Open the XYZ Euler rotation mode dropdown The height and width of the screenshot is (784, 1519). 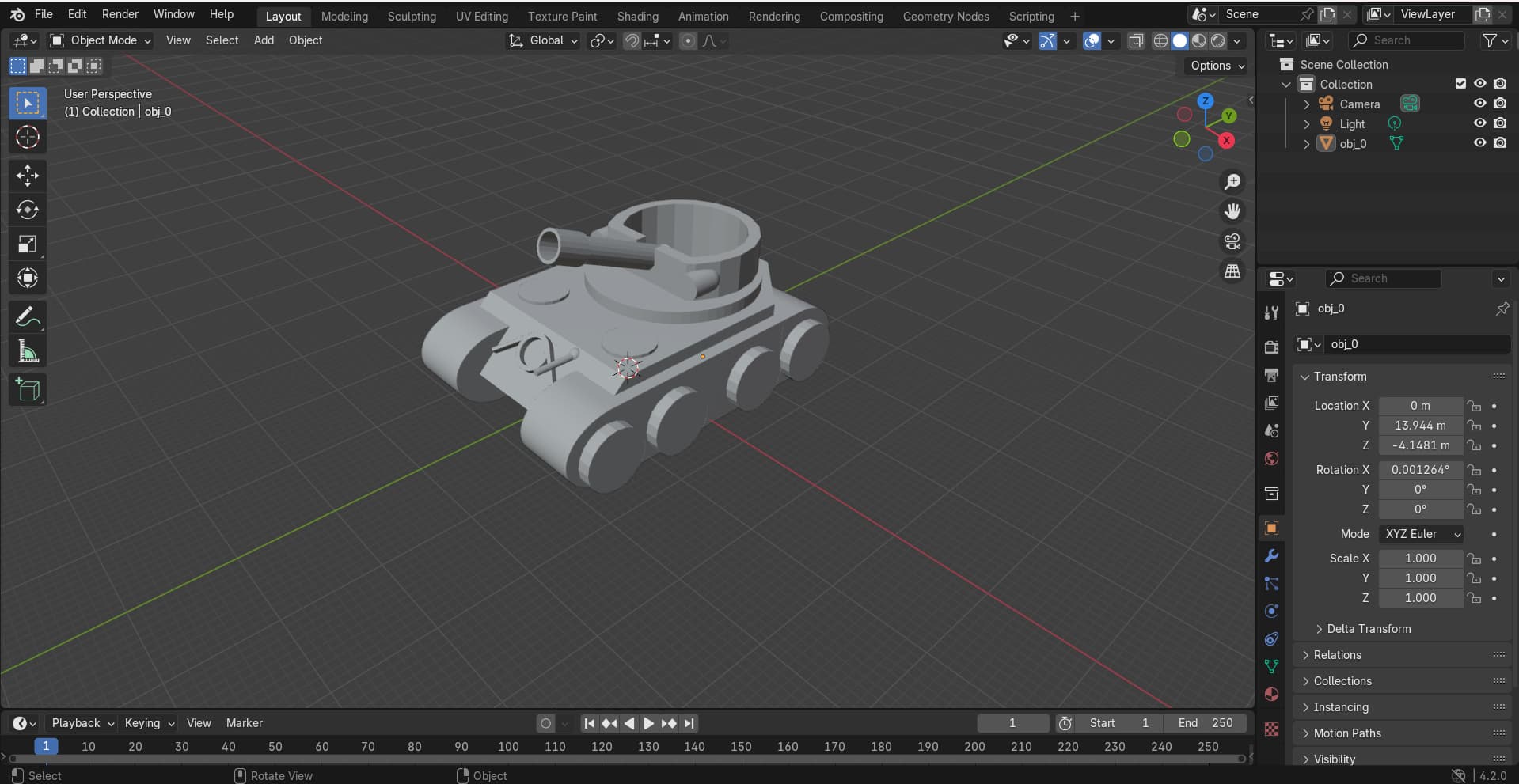pos(1421,534)
